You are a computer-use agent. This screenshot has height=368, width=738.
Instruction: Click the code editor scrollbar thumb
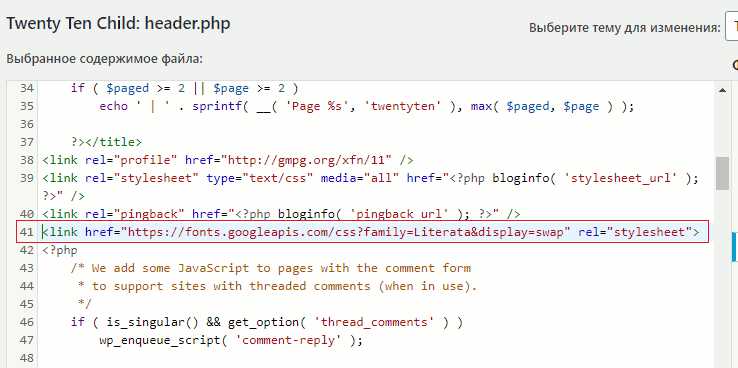click(x=722, y=173)
